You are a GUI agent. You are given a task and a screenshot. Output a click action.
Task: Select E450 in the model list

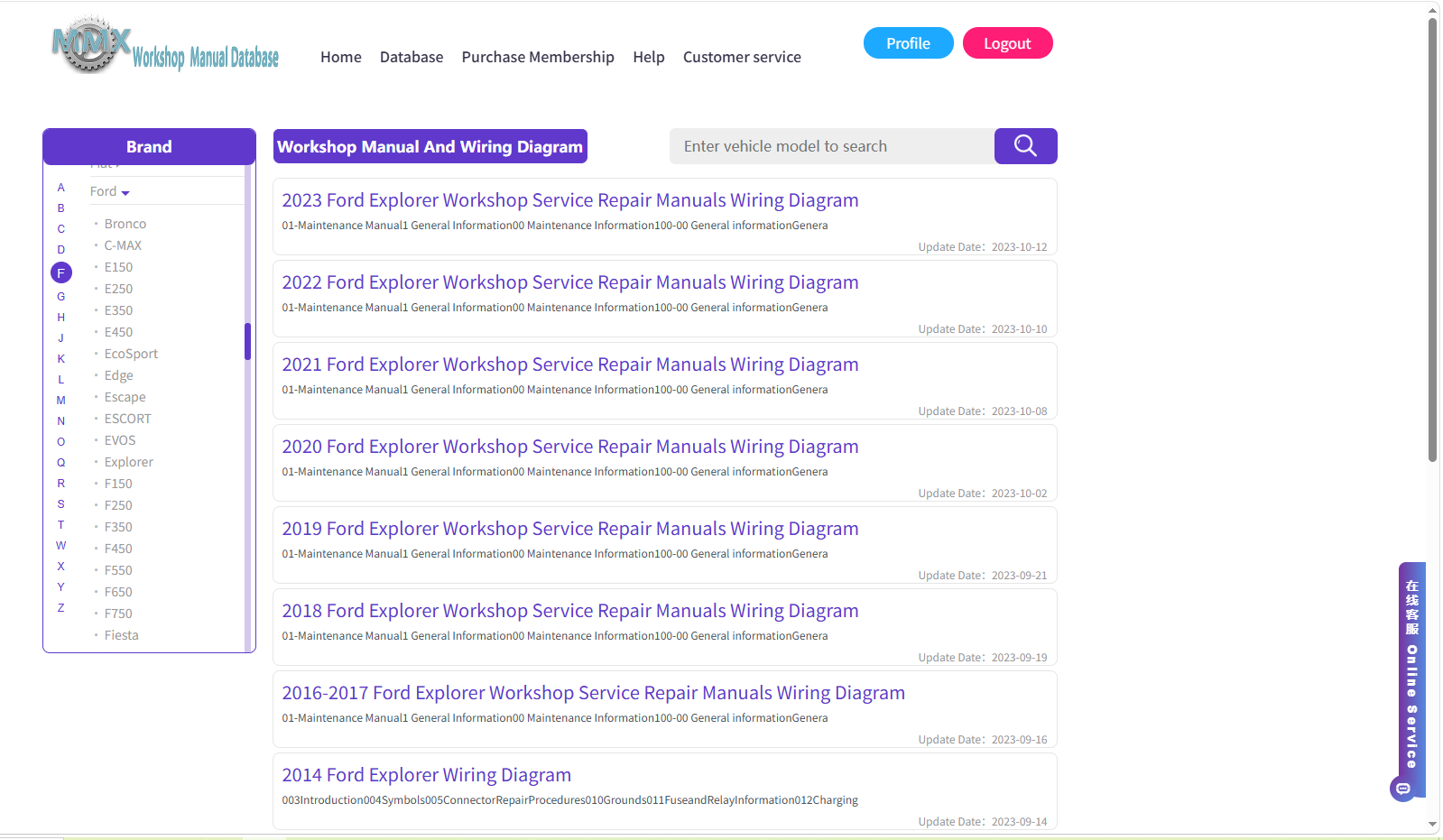tap(118, 332)
